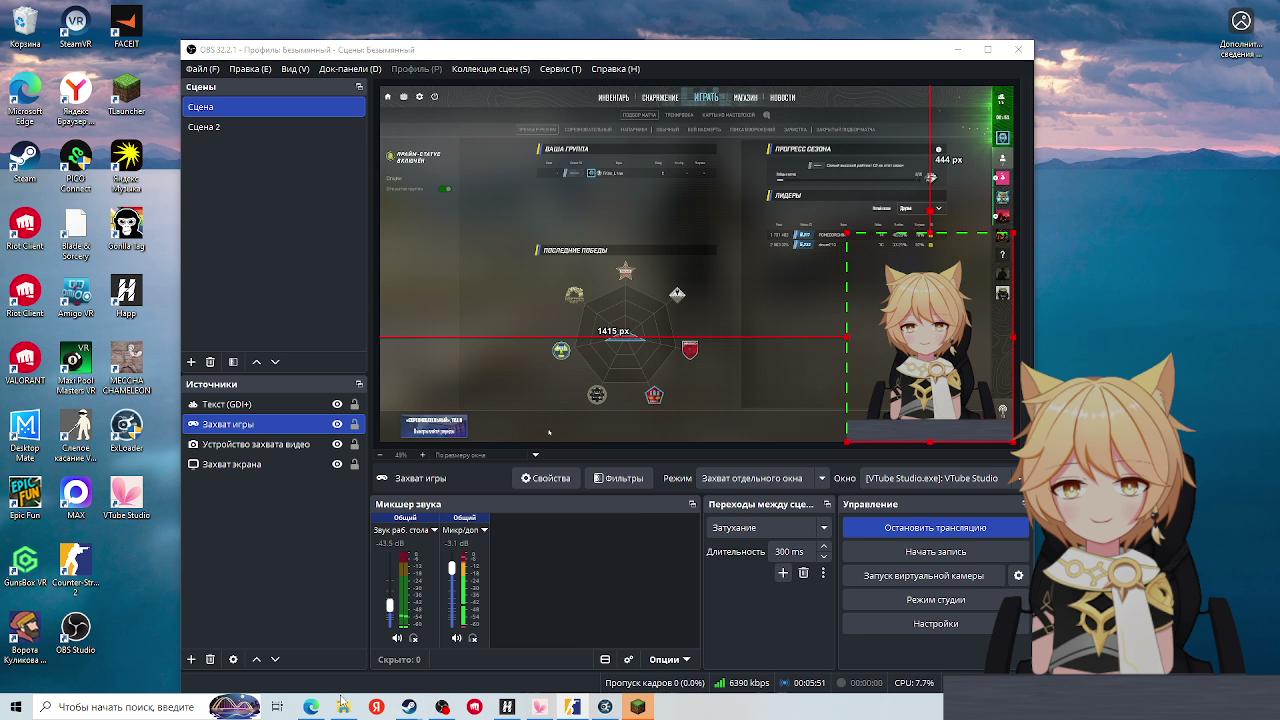Screen dimensions: 1280x720
Task: Switch audio mixer layout icon
Action: [605, 659]
